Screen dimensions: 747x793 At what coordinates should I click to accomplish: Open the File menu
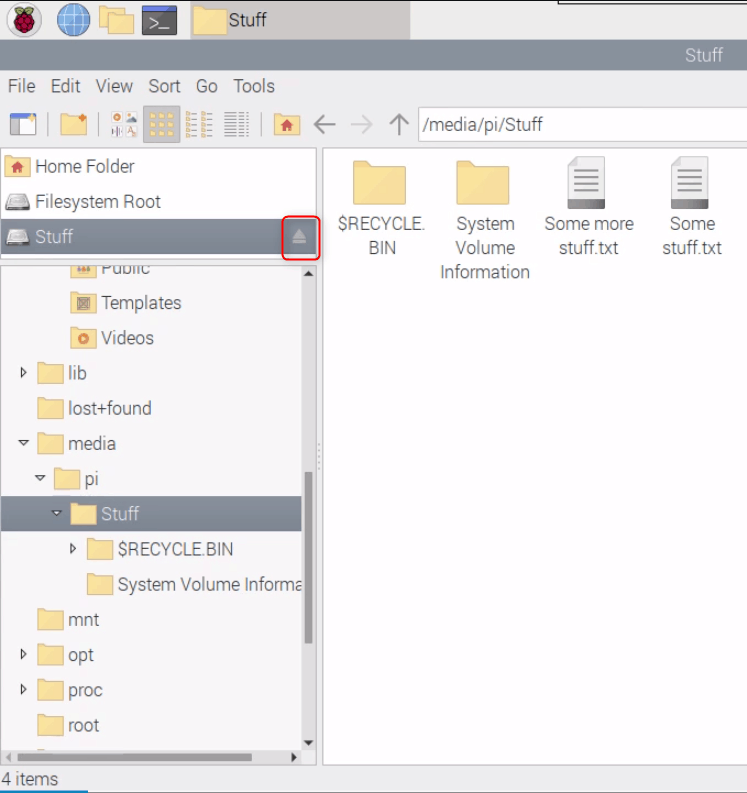click(x=22, y=86)
